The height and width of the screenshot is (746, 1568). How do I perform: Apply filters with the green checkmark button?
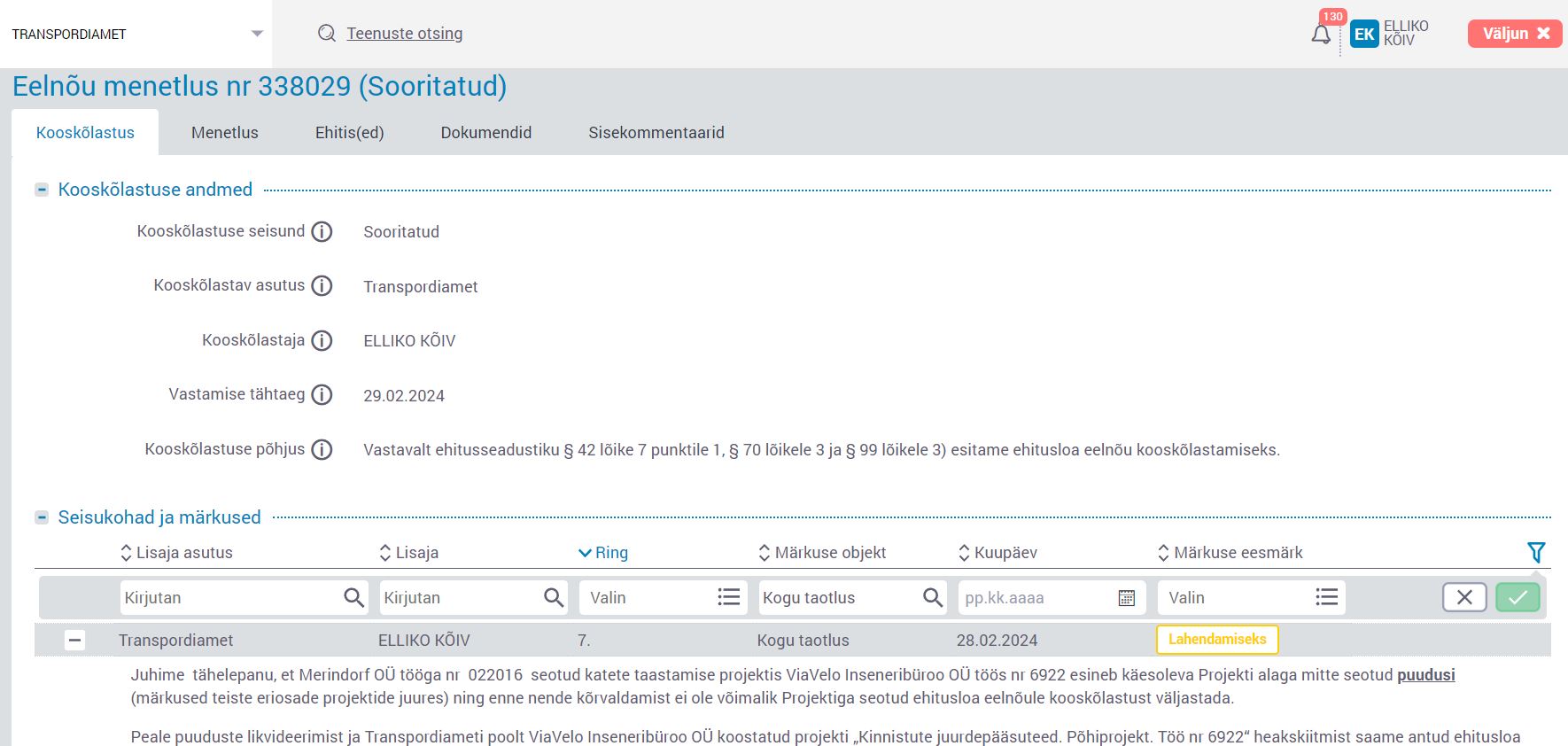point(1518,597)
